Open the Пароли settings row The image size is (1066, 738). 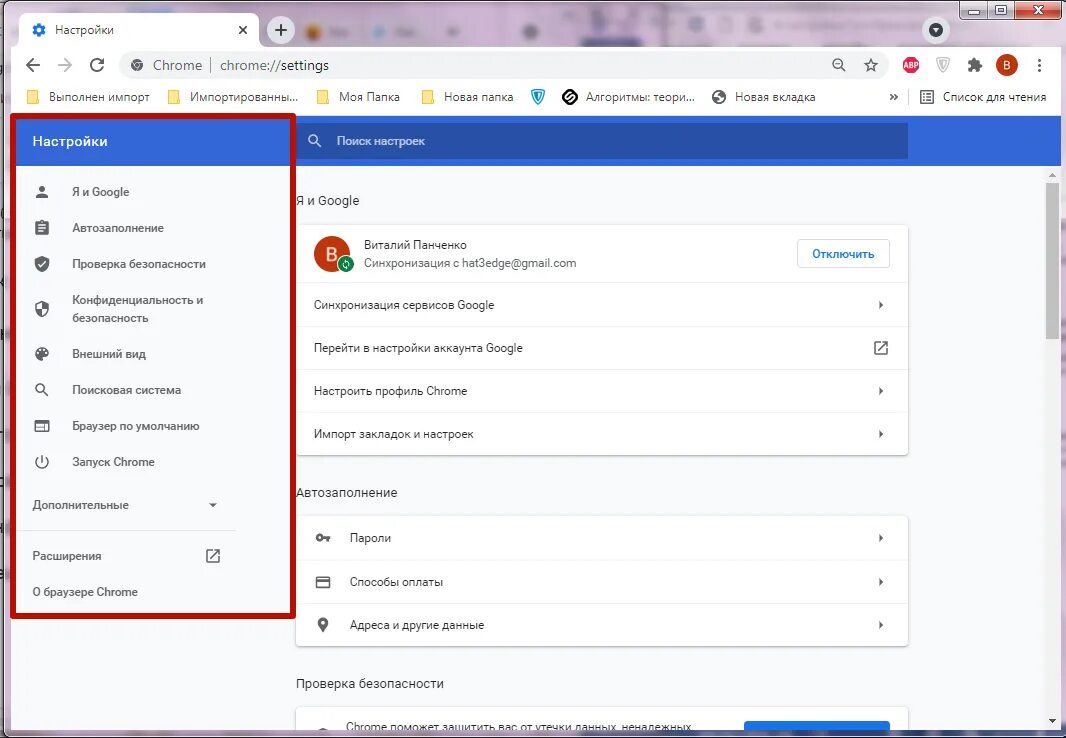[602, 538]
